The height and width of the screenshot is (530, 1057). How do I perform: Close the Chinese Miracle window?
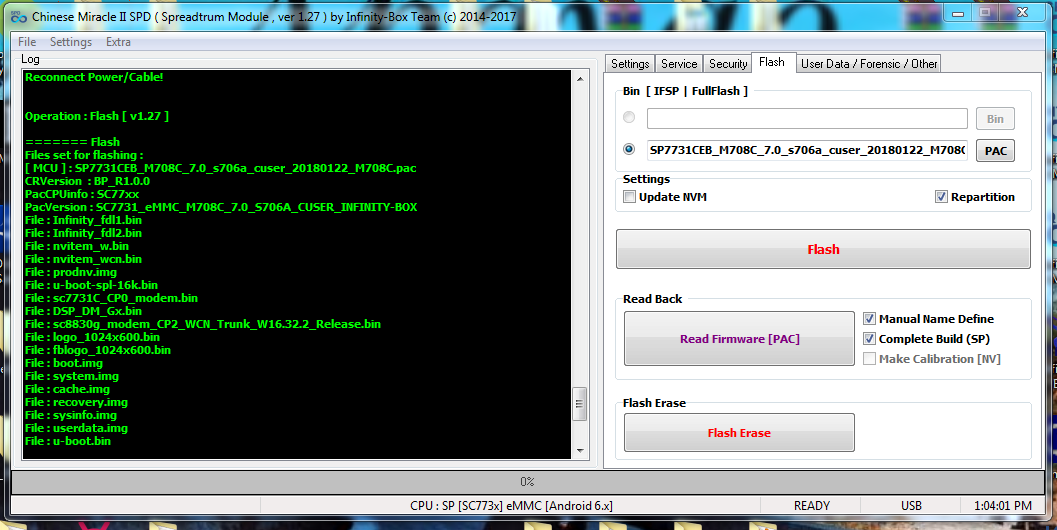pos(1022,13)
